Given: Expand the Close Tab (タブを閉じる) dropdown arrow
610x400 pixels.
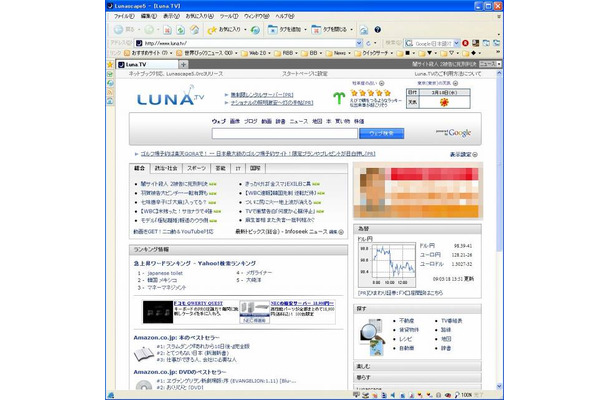Looking at the screenshot, I should point(351,30).
